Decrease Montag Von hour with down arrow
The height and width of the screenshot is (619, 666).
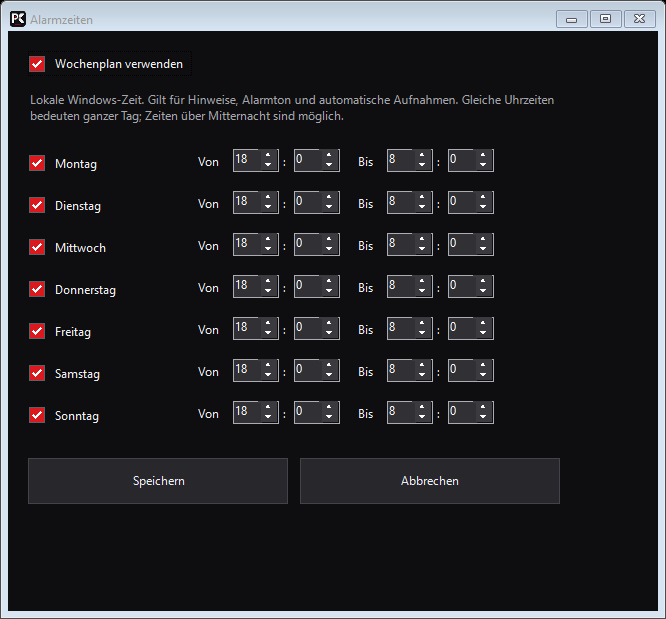click(x=268, y=165)
